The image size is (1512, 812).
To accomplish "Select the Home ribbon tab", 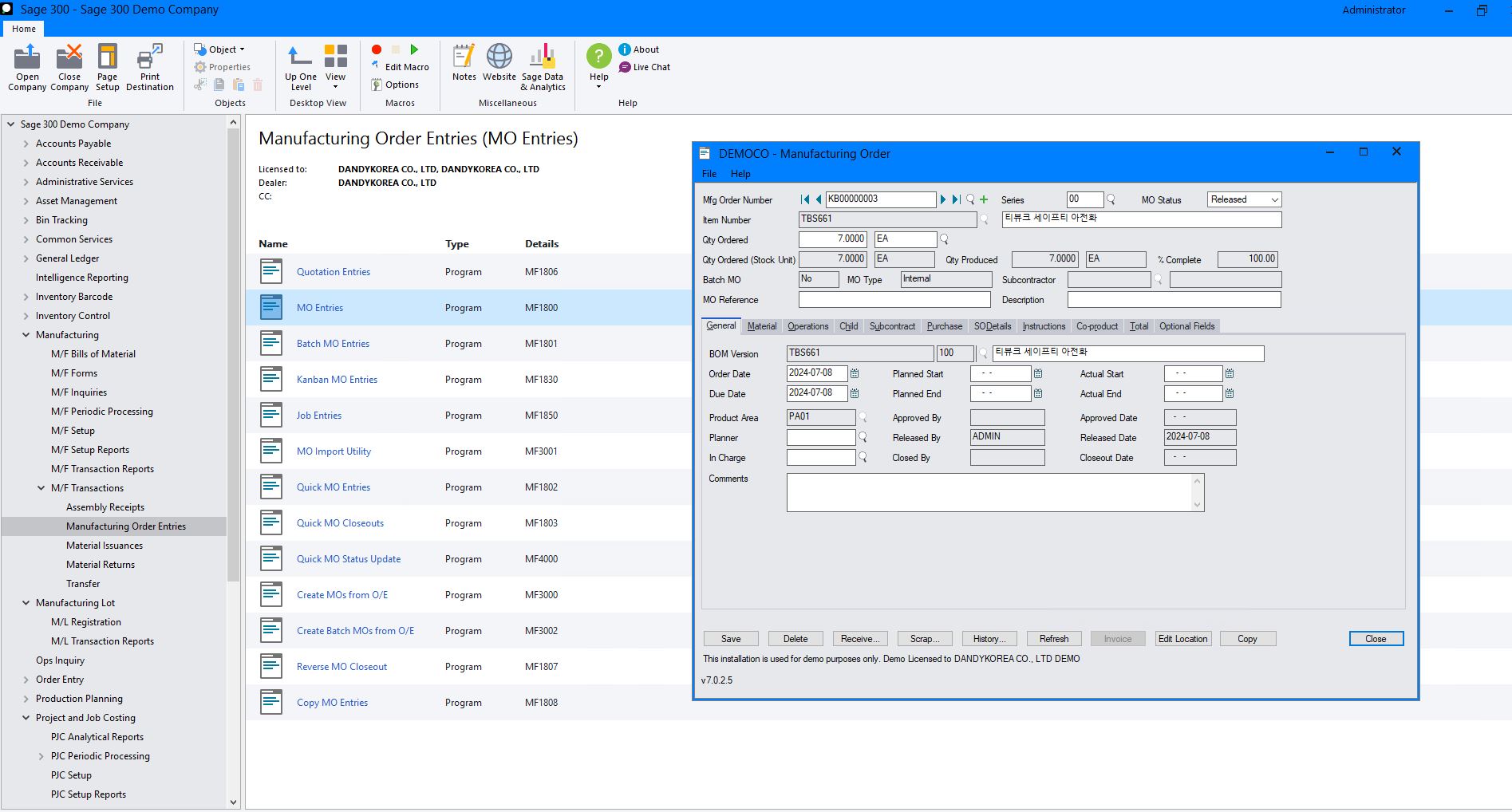I will click(24, 29).
